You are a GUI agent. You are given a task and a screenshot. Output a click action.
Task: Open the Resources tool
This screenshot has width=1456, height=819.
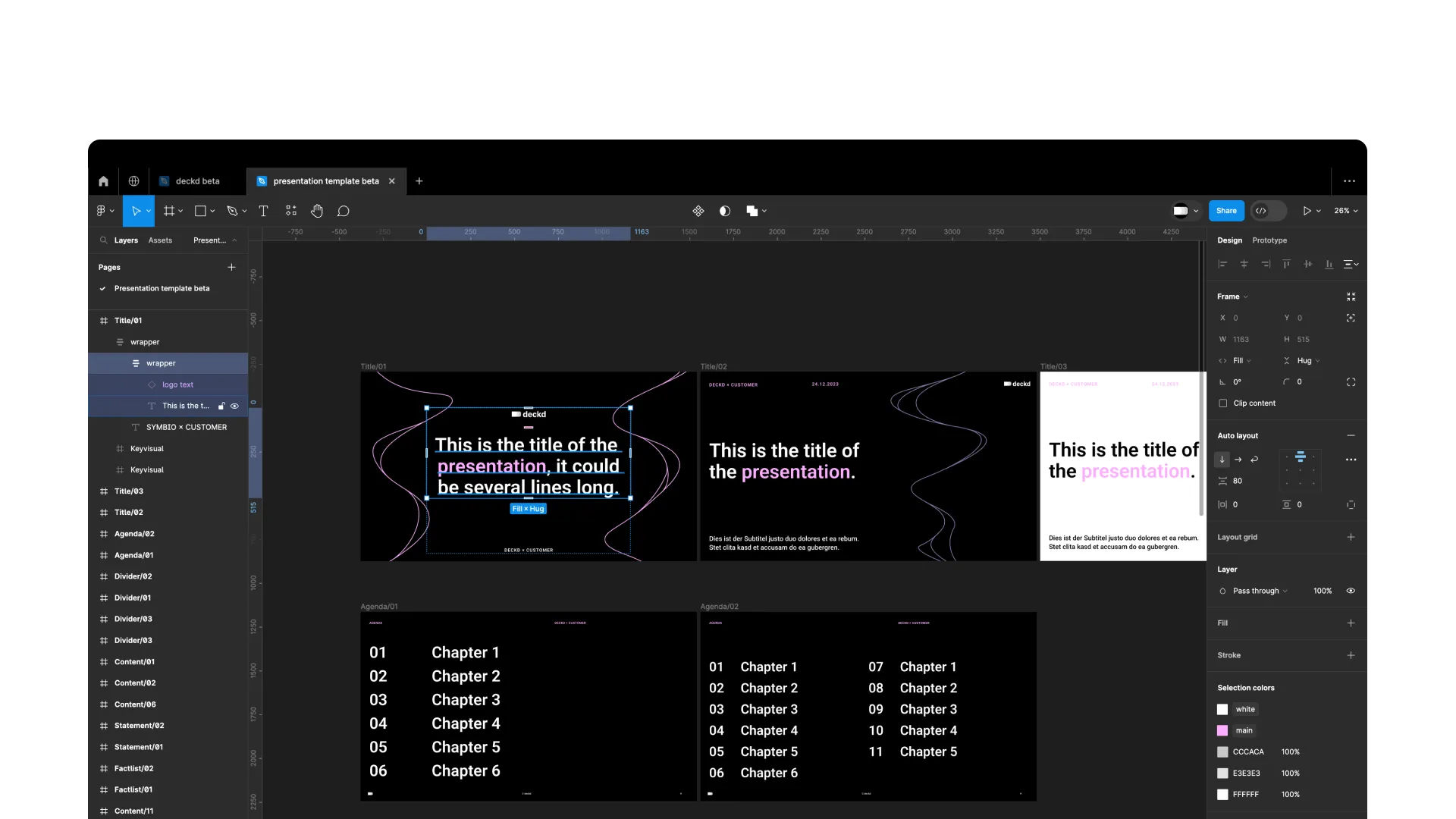pos(291,212)
